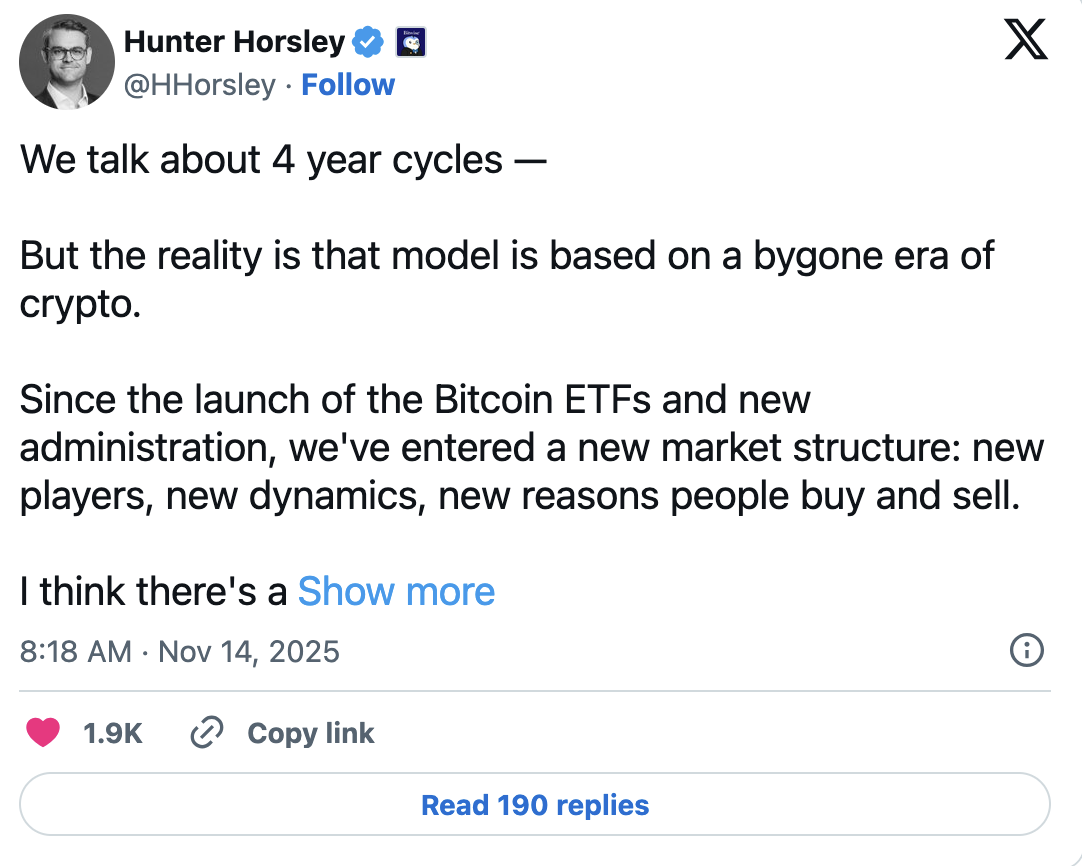The image size is (1082, 866).
Task: Click the truncated "I think there's a" text
Action: click(x=155, y=591)
